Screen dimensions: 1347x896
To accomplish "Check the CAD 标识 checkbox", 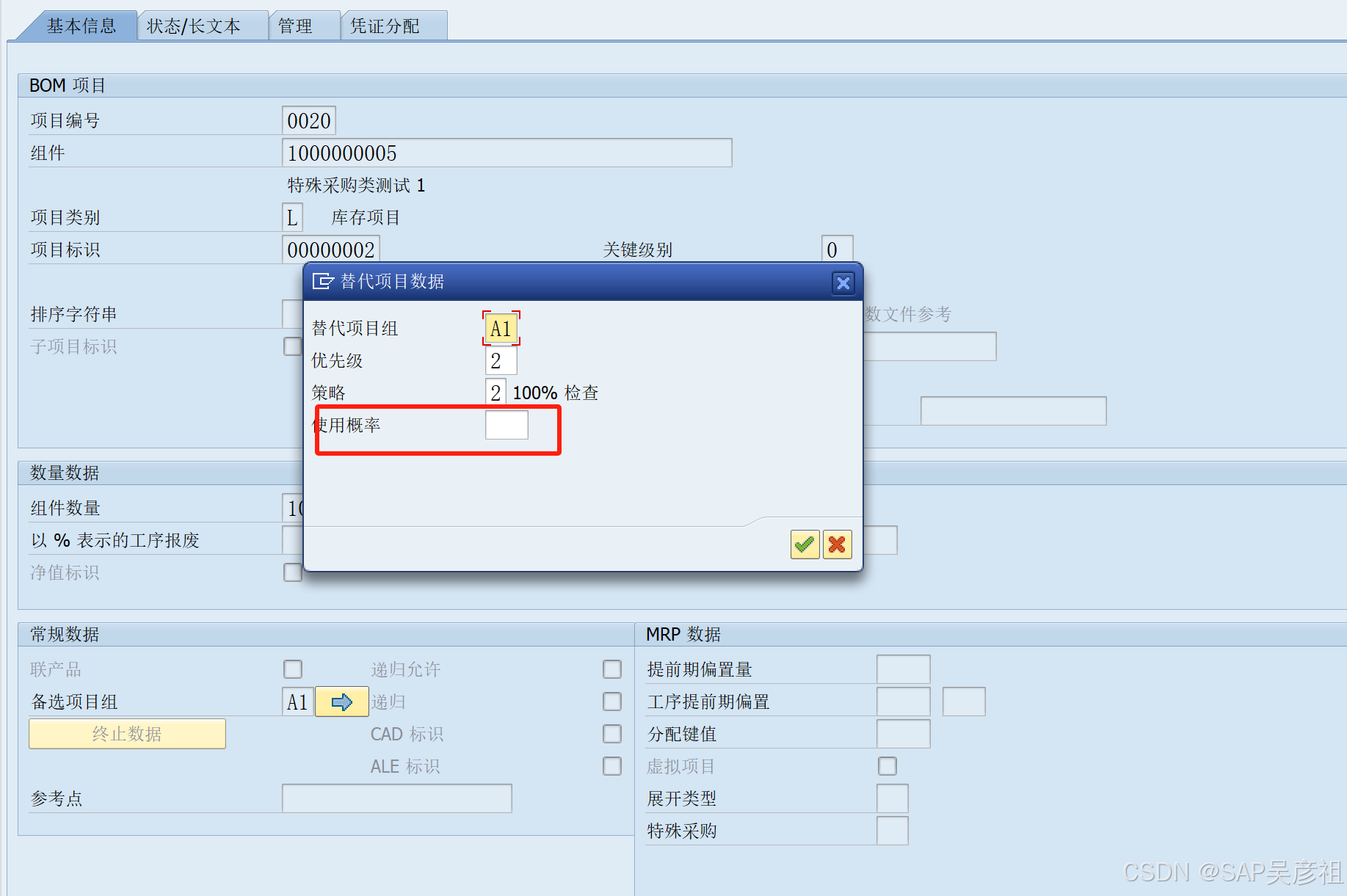I will pyautogui.click(x=612, y=734).
